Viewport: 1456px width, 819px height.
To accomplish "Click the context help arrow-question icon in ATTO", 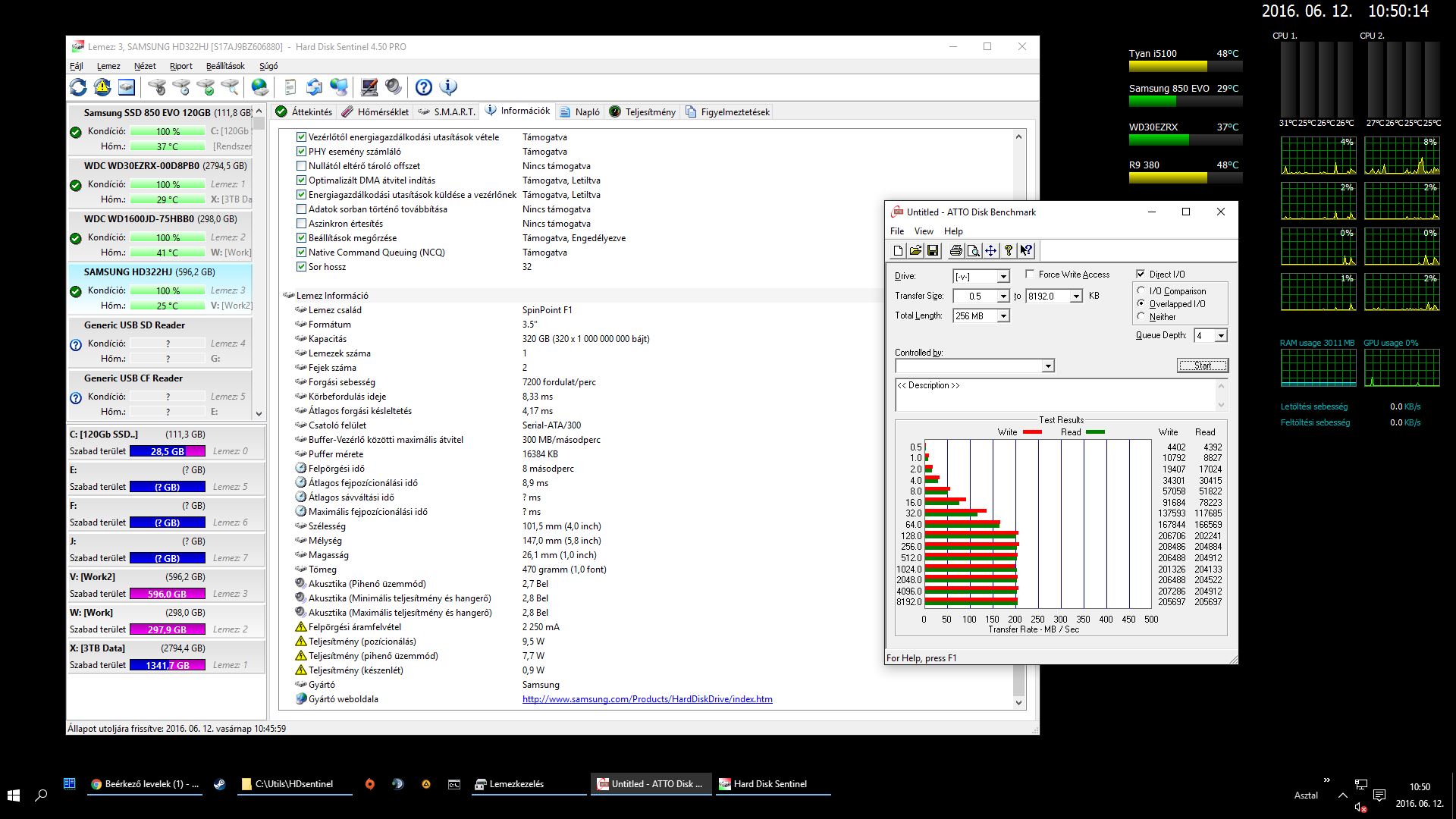I will coord(1026,251).
